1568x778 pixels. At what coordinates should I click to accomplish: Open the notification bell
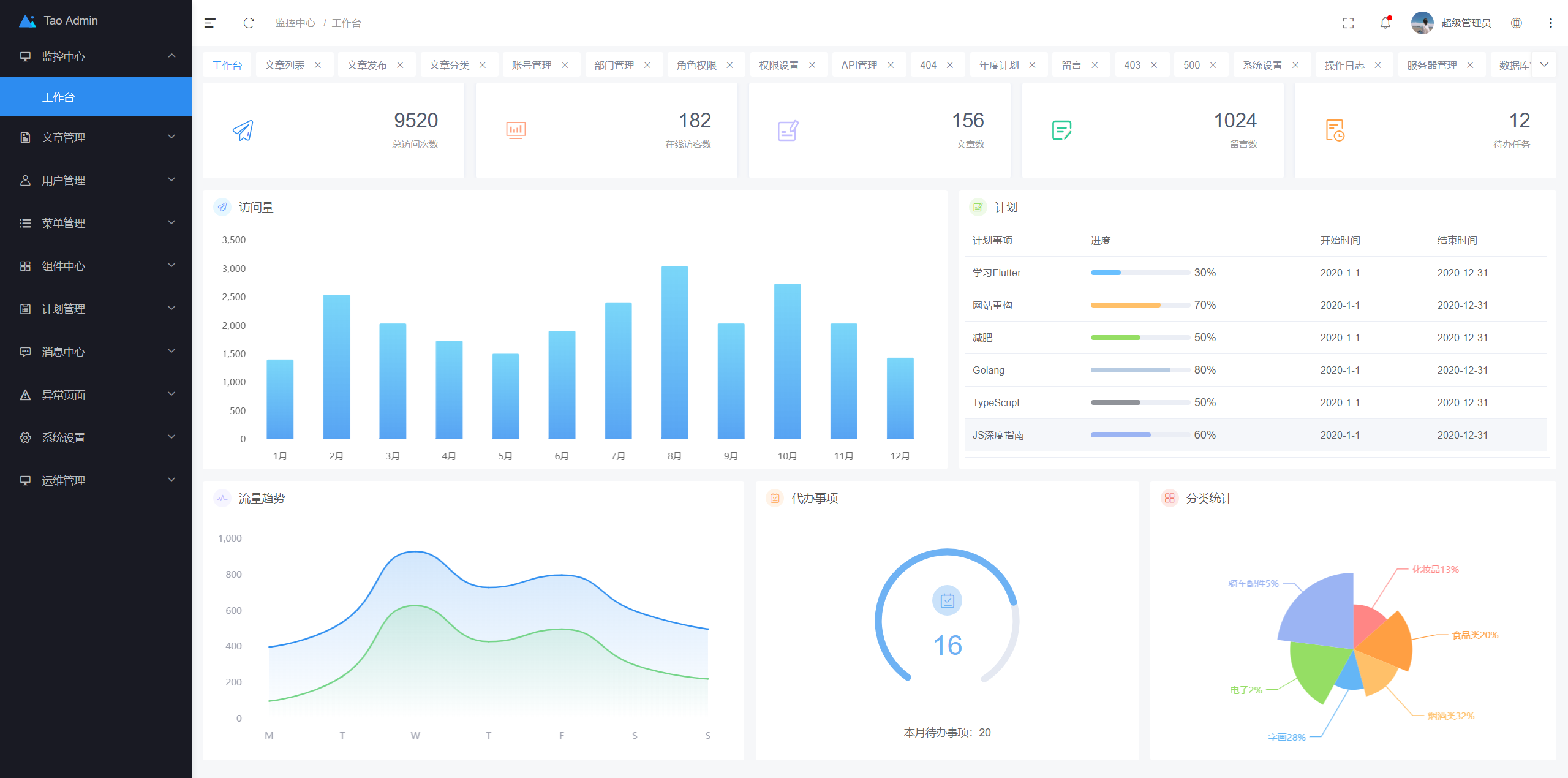coord(1385,23)
